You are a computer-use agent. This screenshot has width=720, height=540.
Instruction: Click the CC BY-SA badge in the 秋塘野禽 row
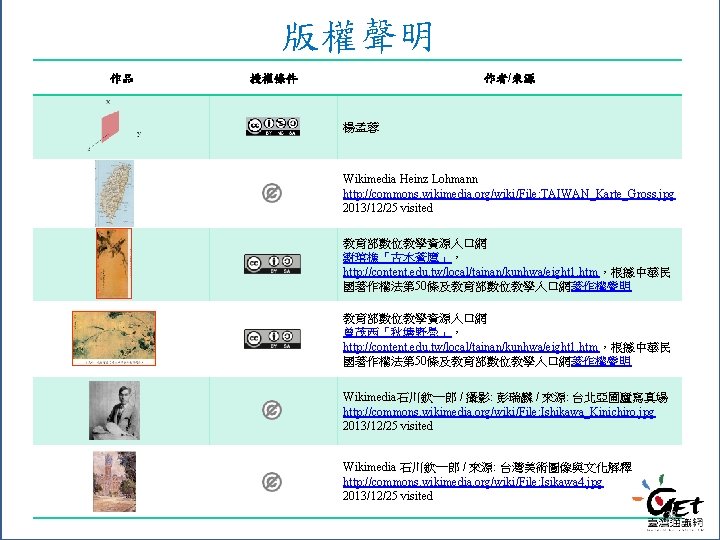272,338
